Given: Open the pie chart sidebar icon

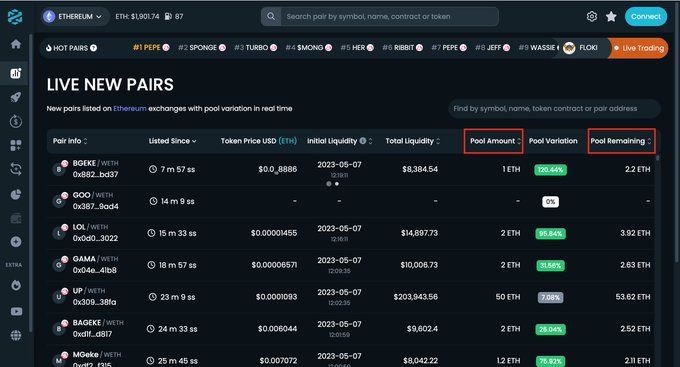Looking at the screenshot, I should click(x=16, y=194).
